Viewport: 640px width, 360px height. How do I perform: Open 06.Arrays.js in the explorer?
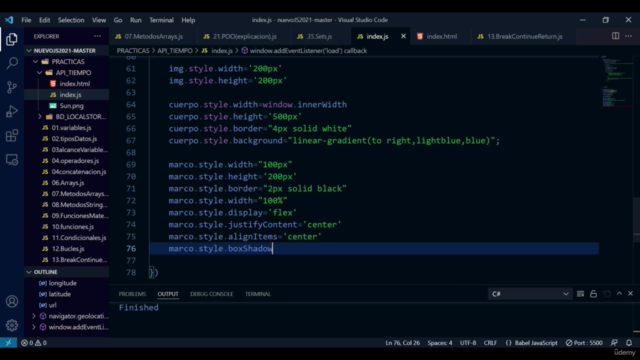[67, 183]
